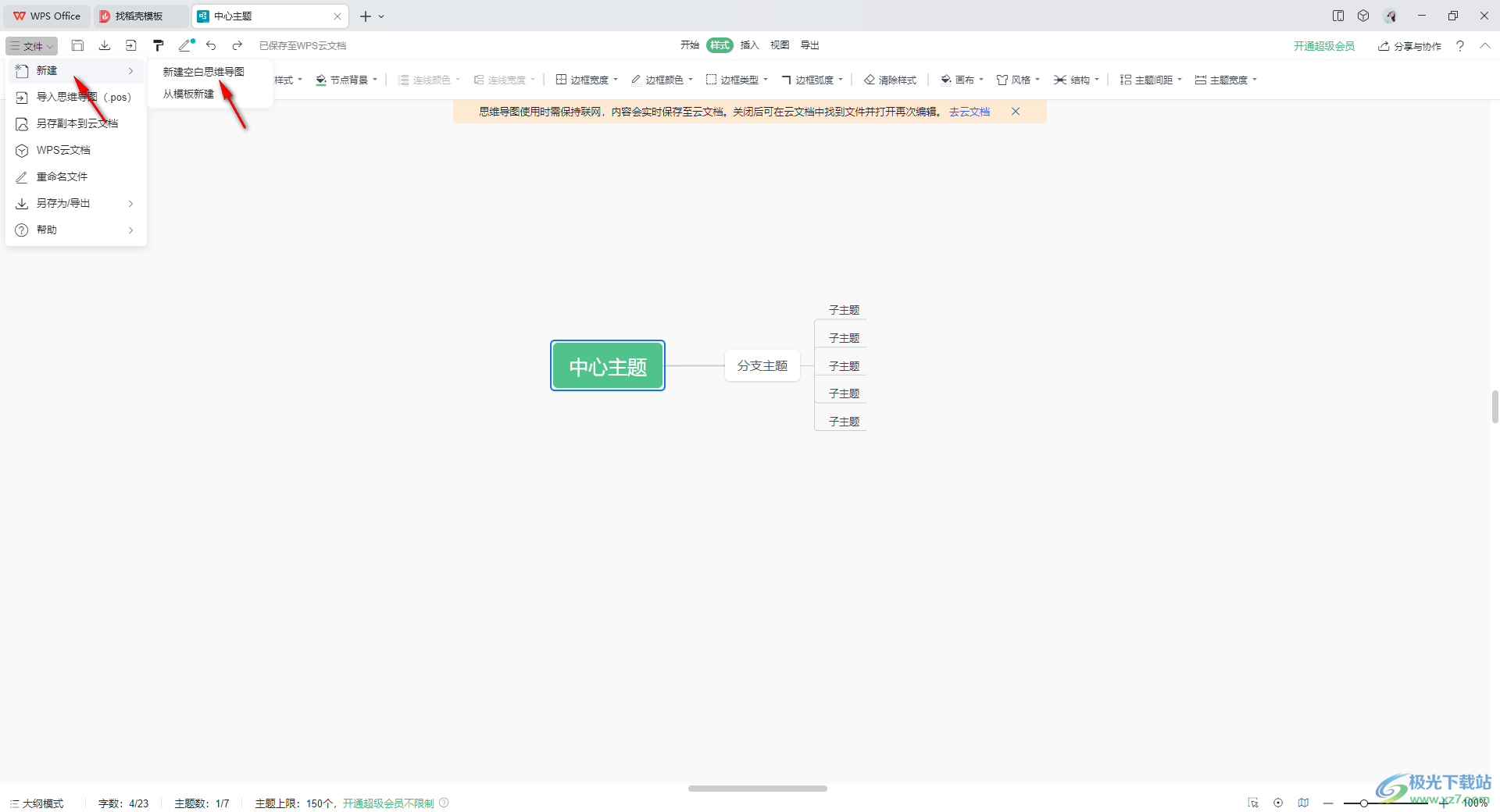This screenshot has width=1500, height=812.
Task: Open the minimap icon in status bar
Action: 1303,803
